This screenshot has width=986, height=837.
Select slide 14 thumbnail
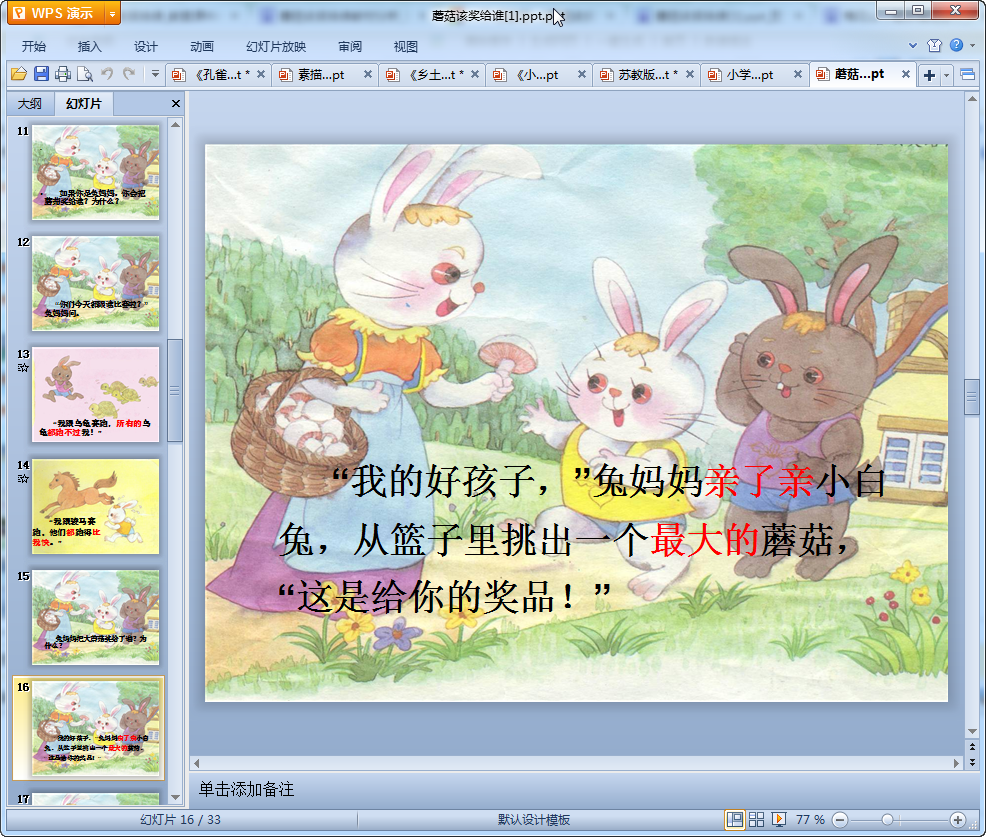[96, 506]
